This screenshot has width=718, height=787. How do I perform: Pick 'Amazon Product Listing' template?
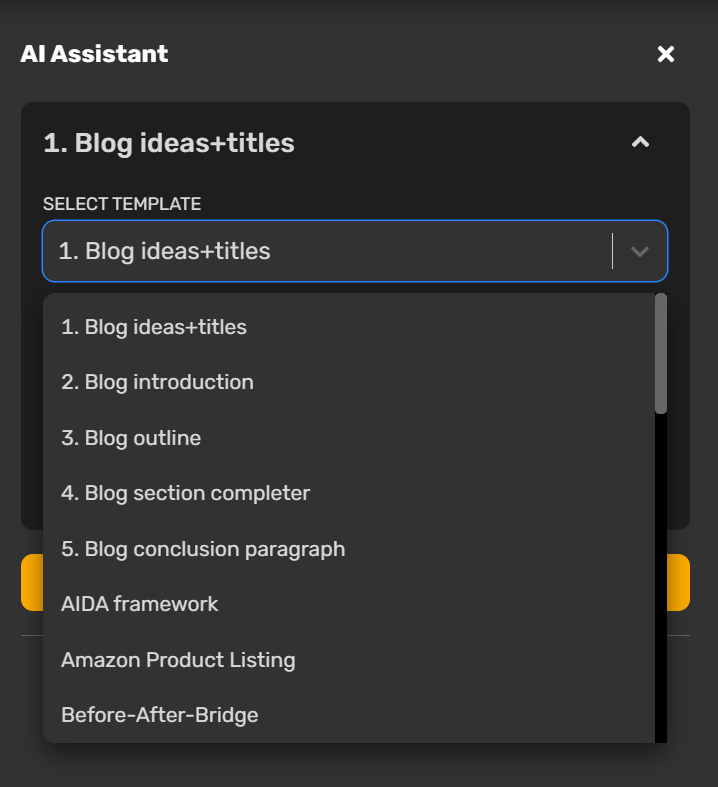pos(349,660)
